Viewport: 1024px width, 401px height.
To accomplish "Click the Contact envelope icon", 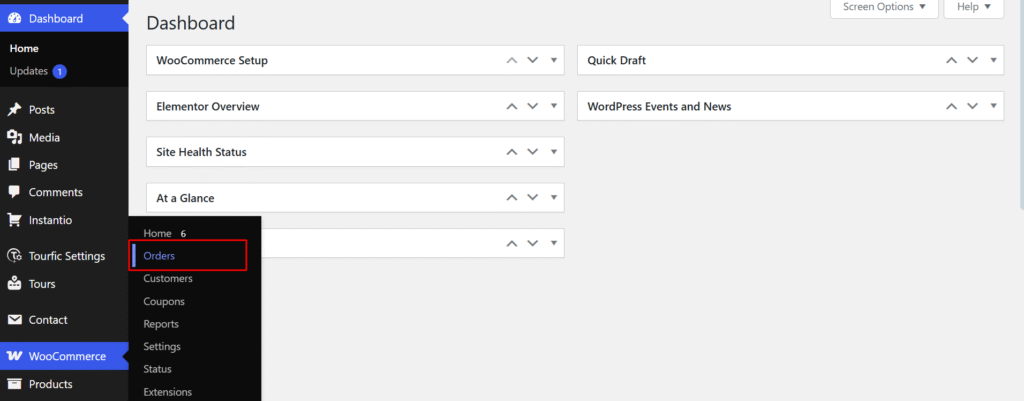I will [14, 320].
